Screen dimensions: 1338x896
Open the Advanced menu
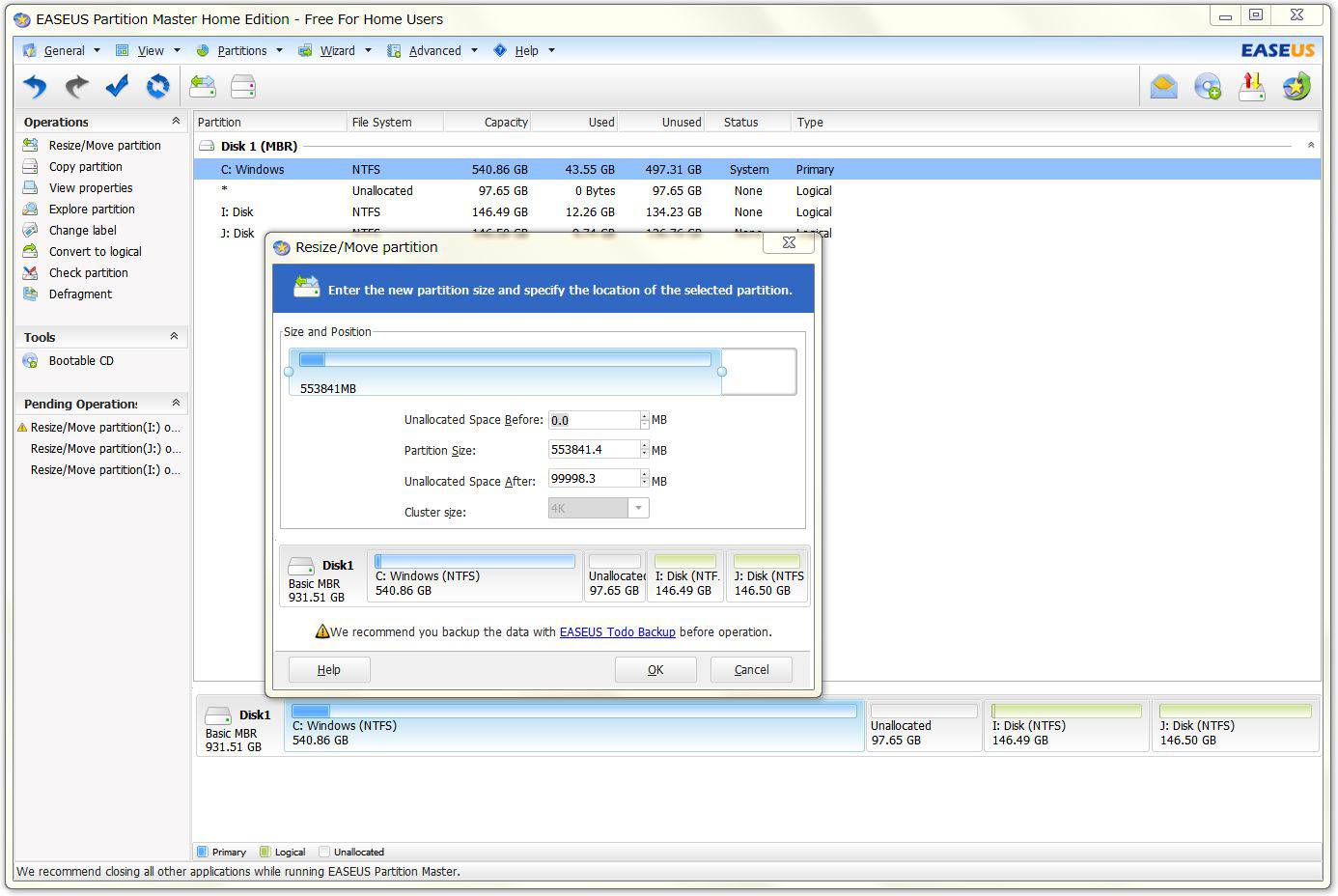433,51
